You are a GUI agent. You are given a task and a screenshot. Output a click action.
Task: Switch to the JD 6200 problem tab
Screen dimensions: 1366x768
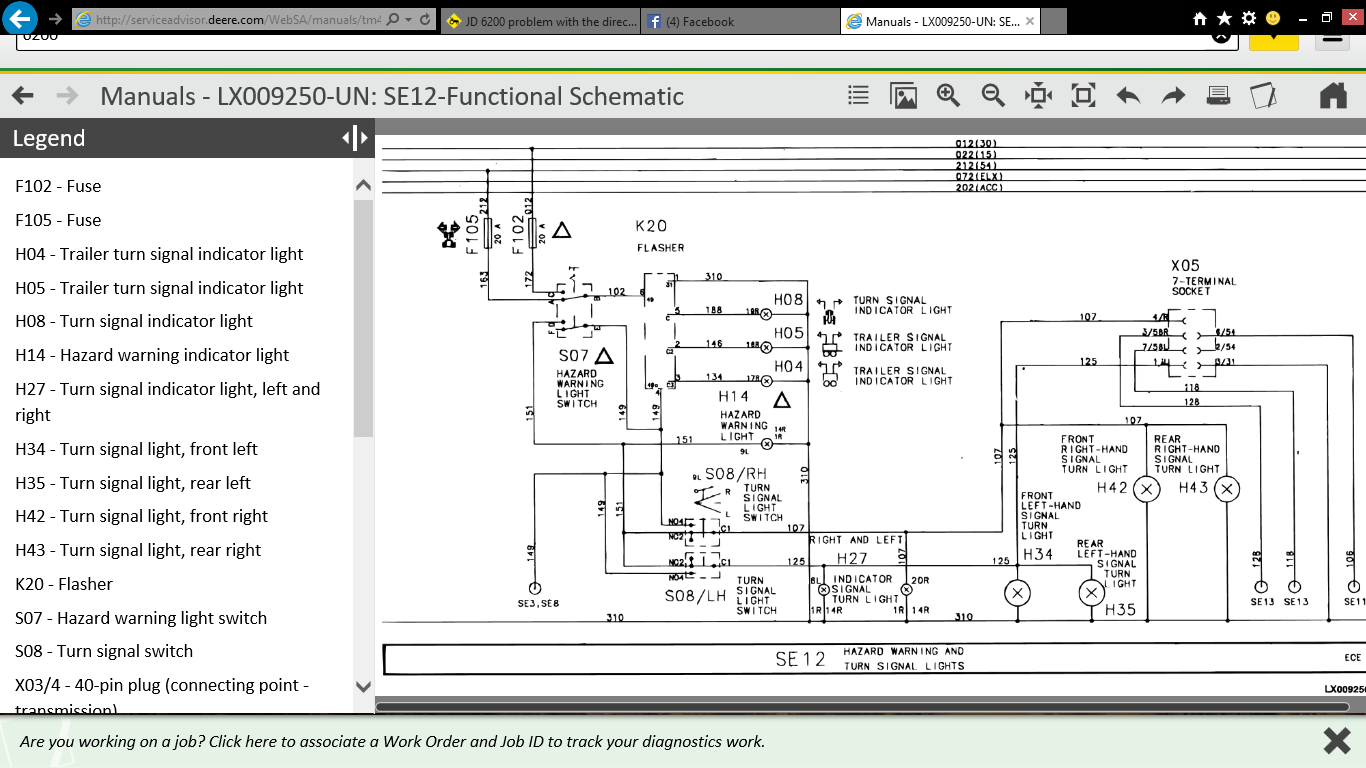tap(539, 21)
